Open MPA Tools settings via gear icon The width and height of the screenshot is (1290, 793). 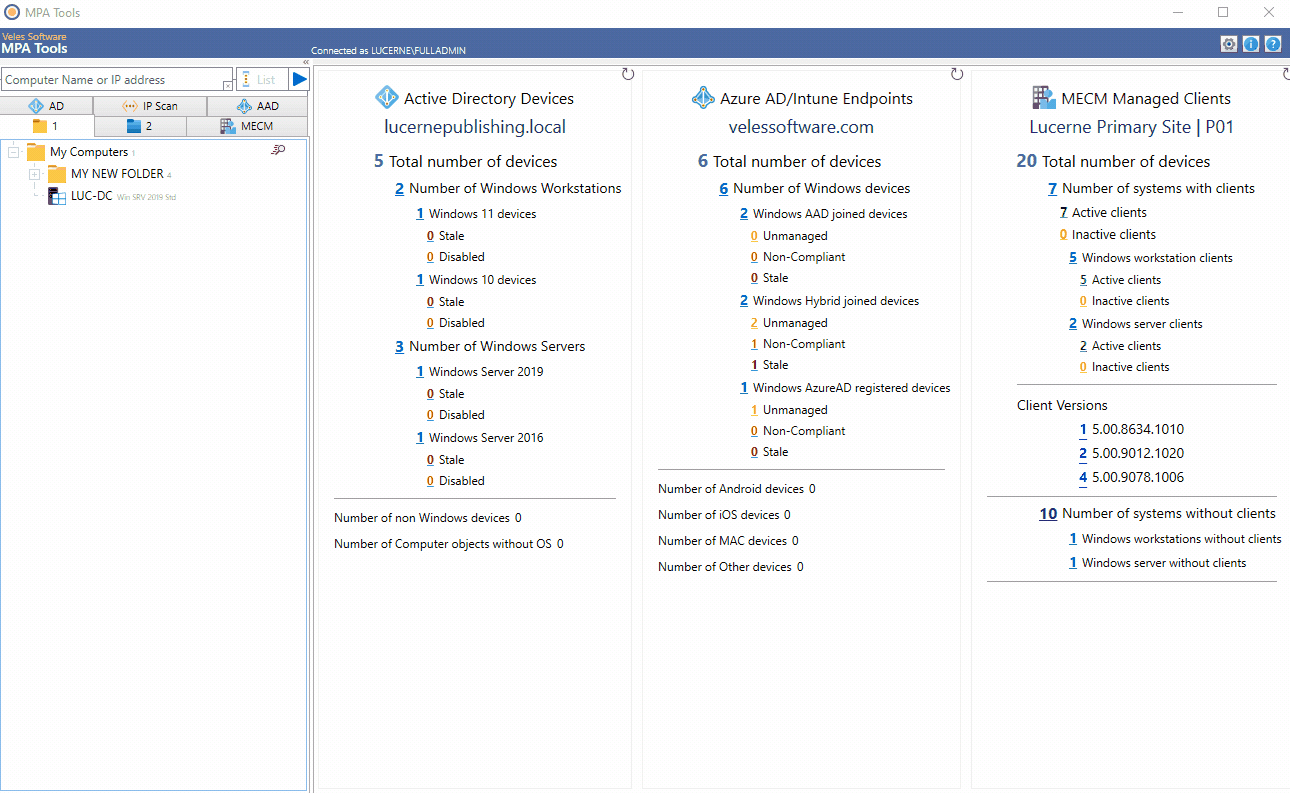[1228, 43]
